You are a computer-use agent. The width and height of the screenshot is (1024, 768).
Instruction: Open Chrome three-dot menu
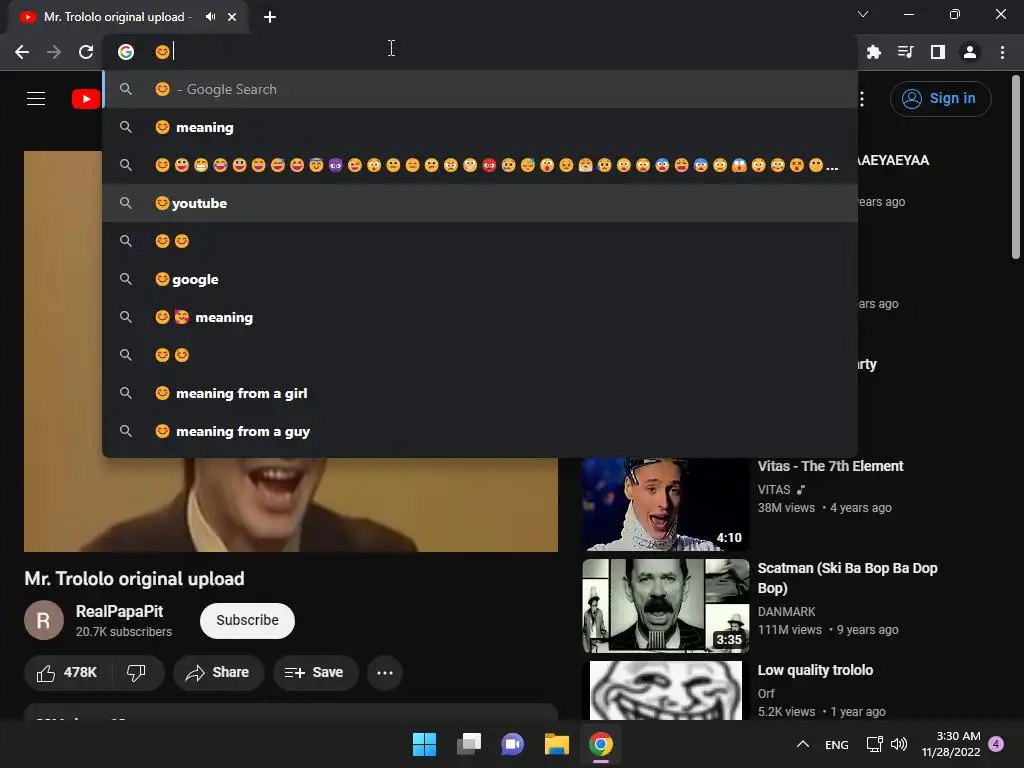click(x=1002, y=52)
